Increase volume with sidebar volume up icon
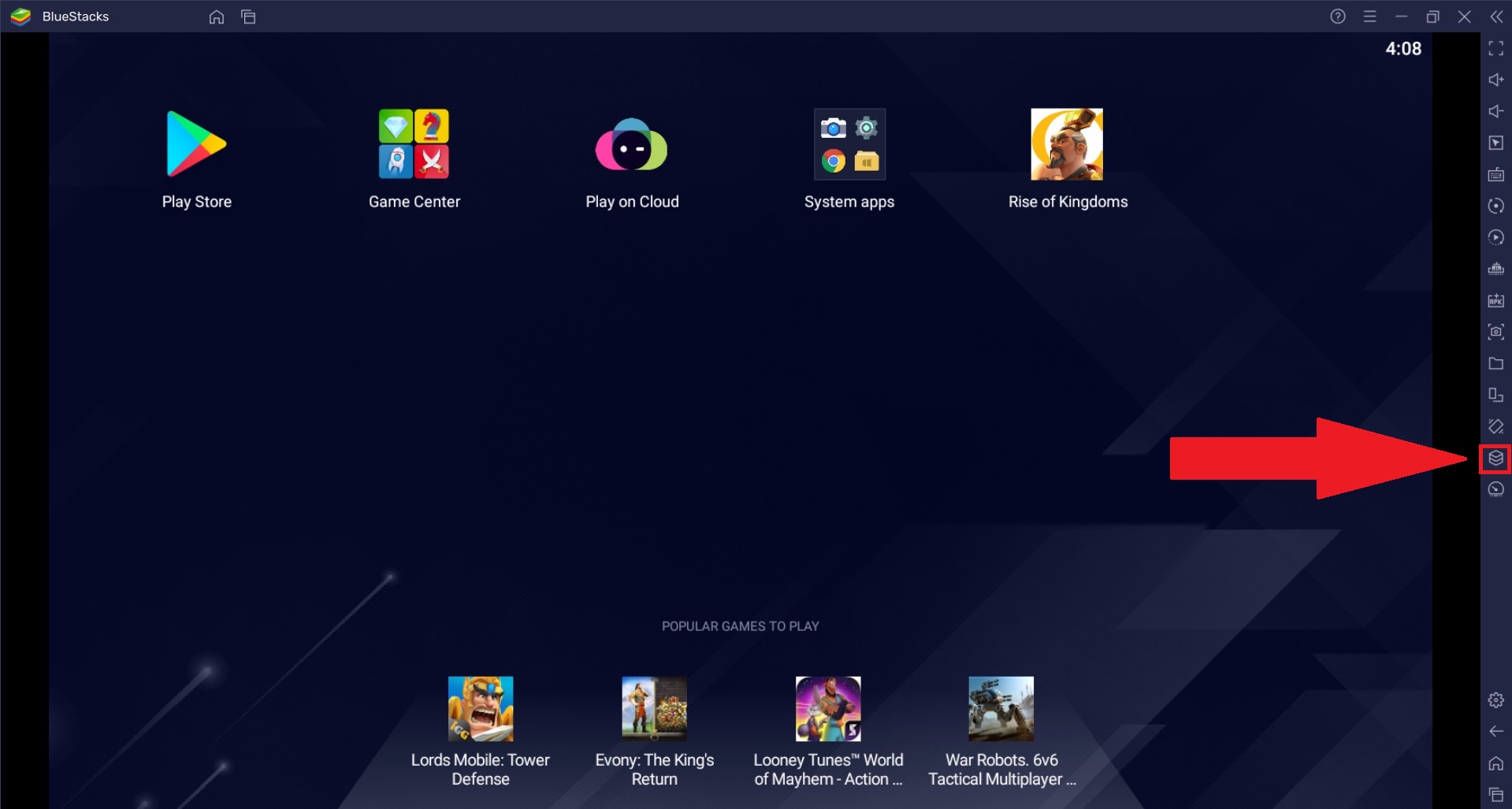Viewport: 1512px width, 809px height. [1495, 80]
